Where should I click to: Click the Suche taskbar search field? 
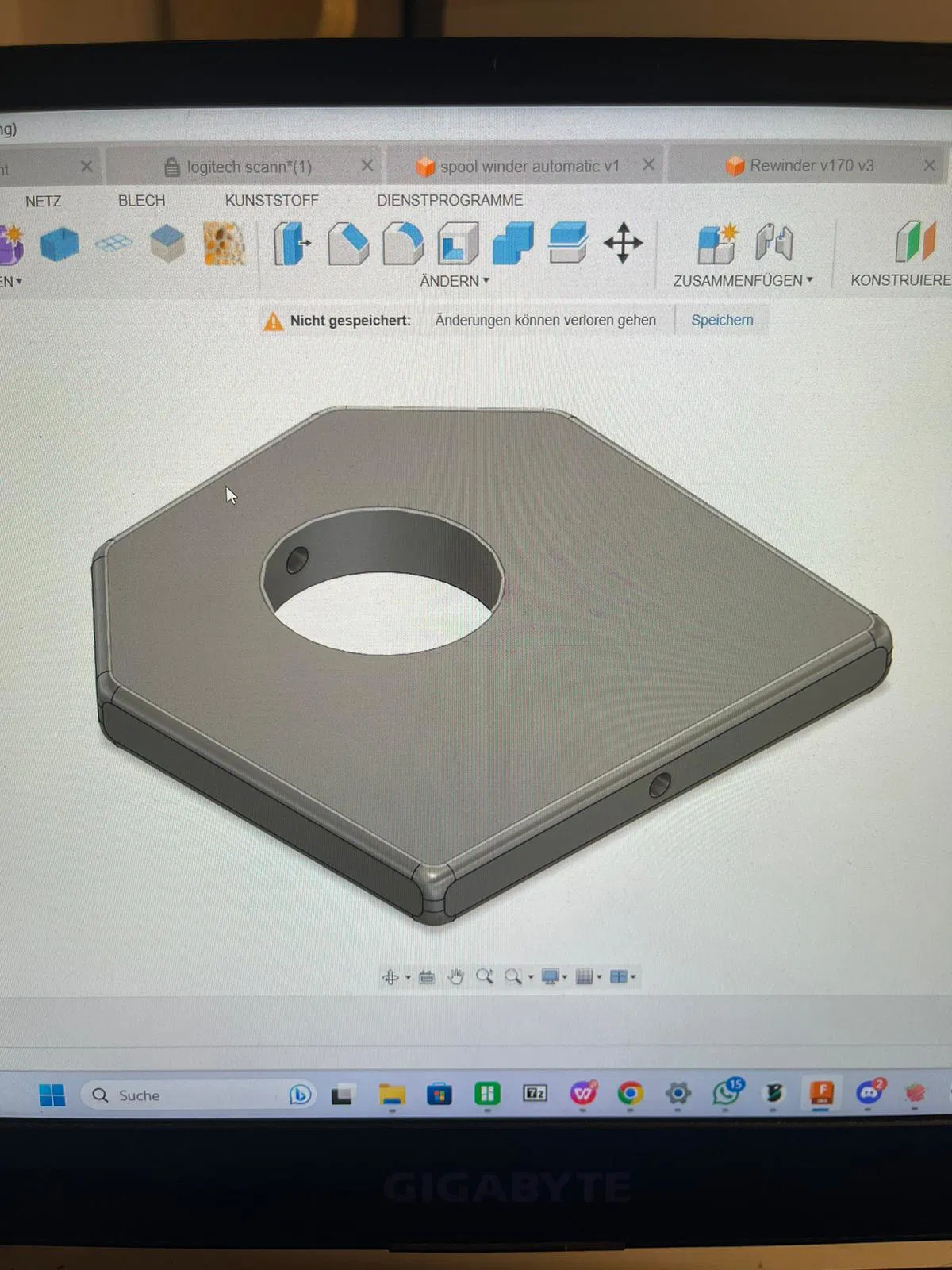pos(199,1095)
